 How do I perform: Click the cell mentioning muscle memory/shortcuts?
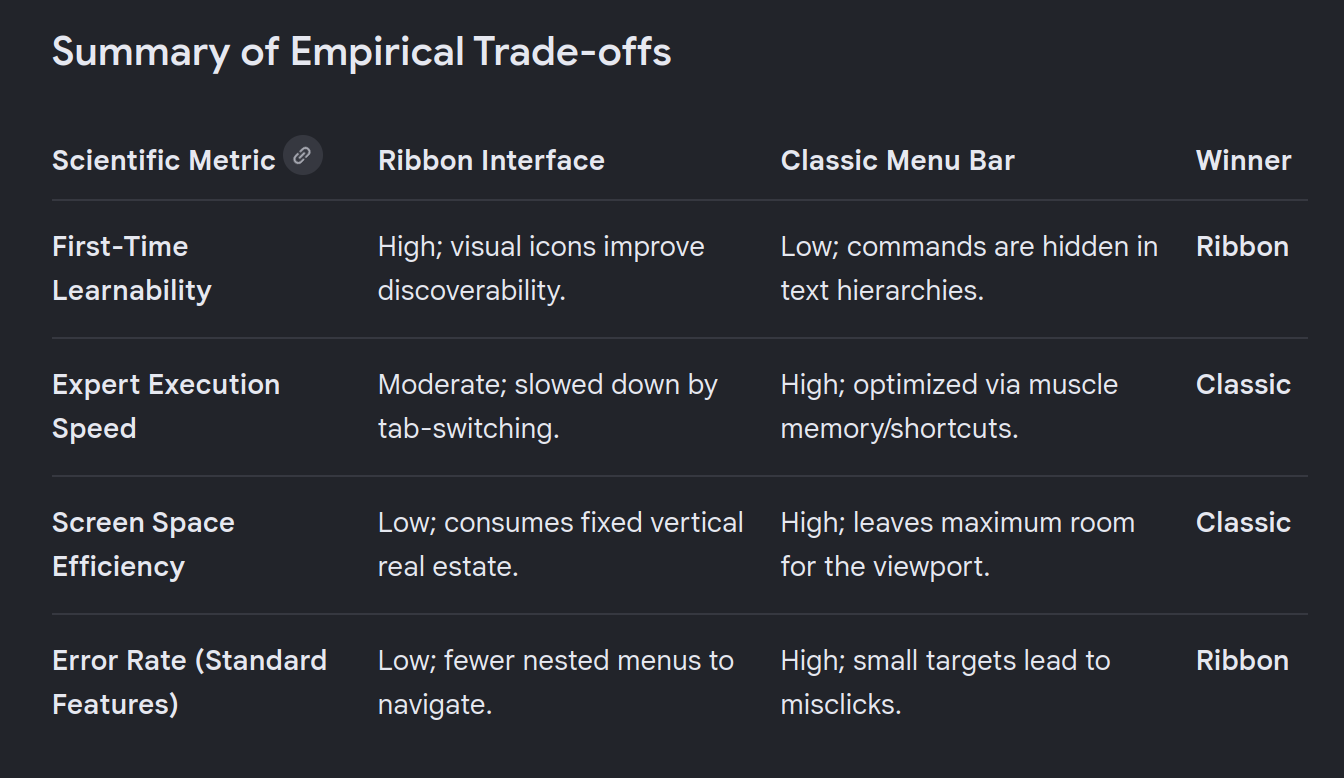tap(949, 406)
